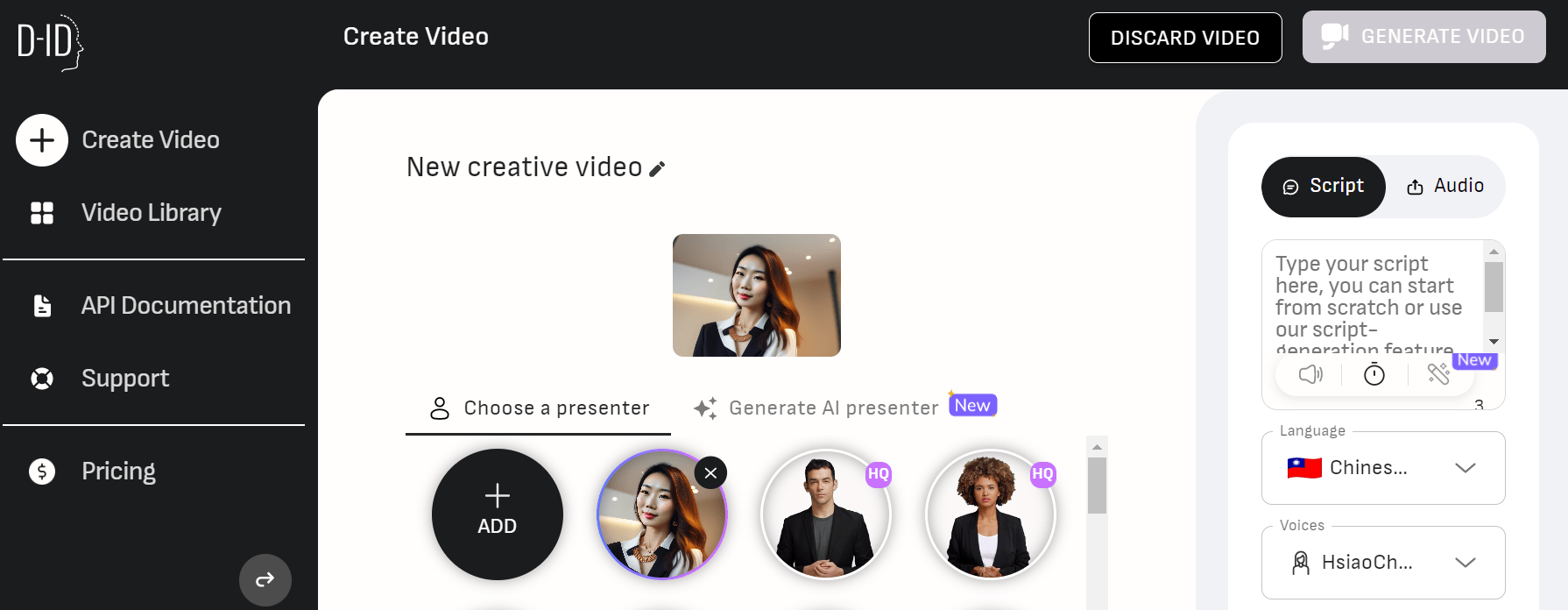Image resolution: width=1568 pixels, height=610 pixels.
Task: Switch to the Script mode
Action: tap(1324, 186)
